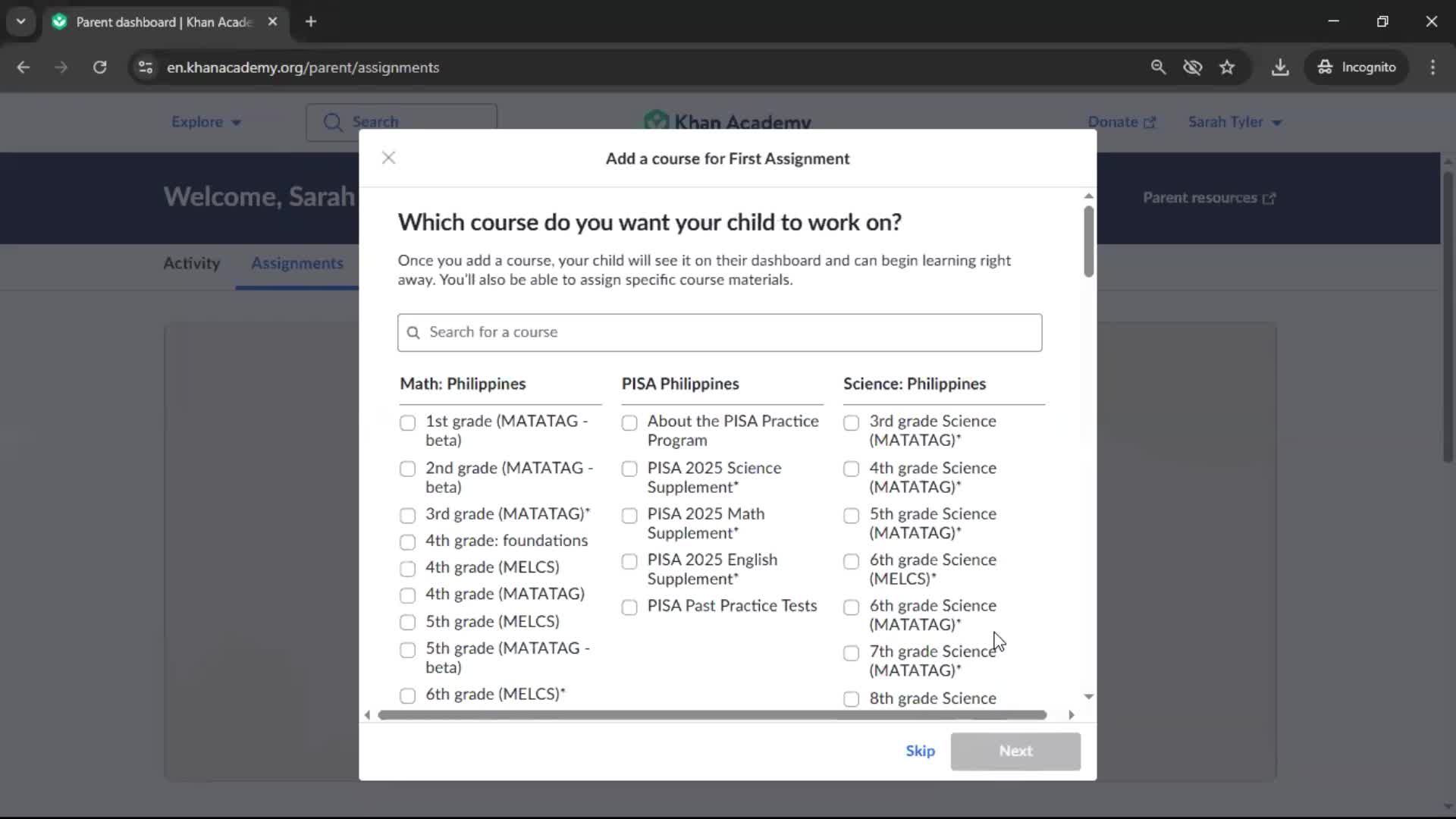The height and width of the screenshot is (819, 1456).
Task: Click the Khan Academy Search box
Action: click(401, 122)
